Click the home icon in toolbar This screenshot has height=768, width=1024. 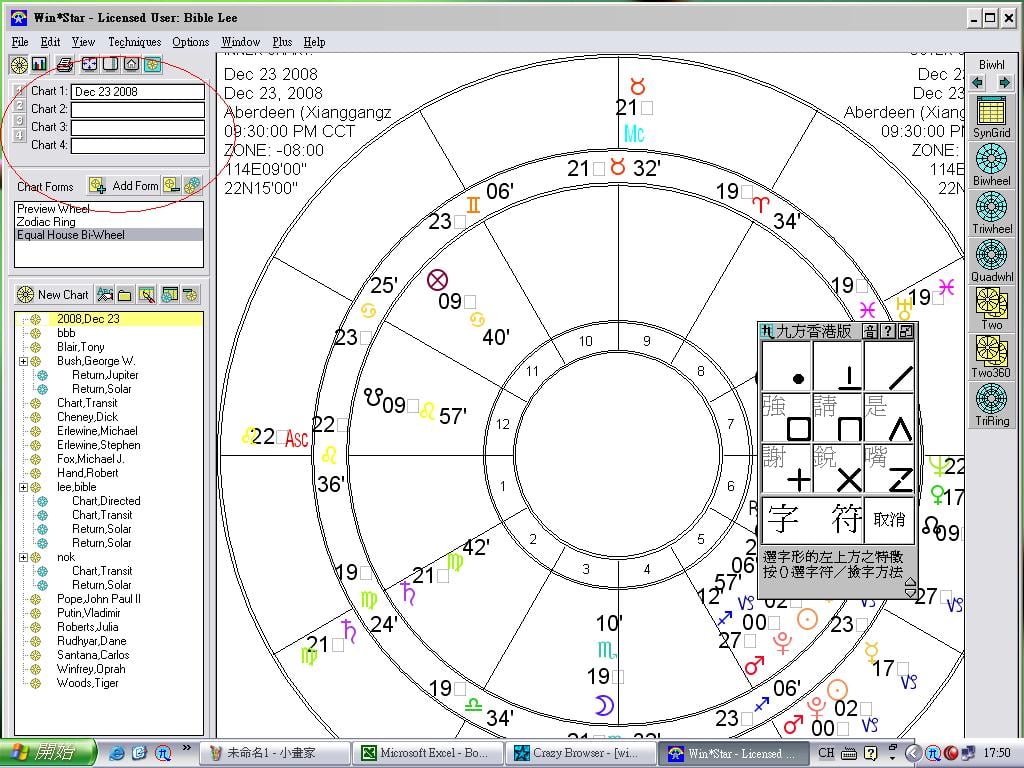click(131, 65)
